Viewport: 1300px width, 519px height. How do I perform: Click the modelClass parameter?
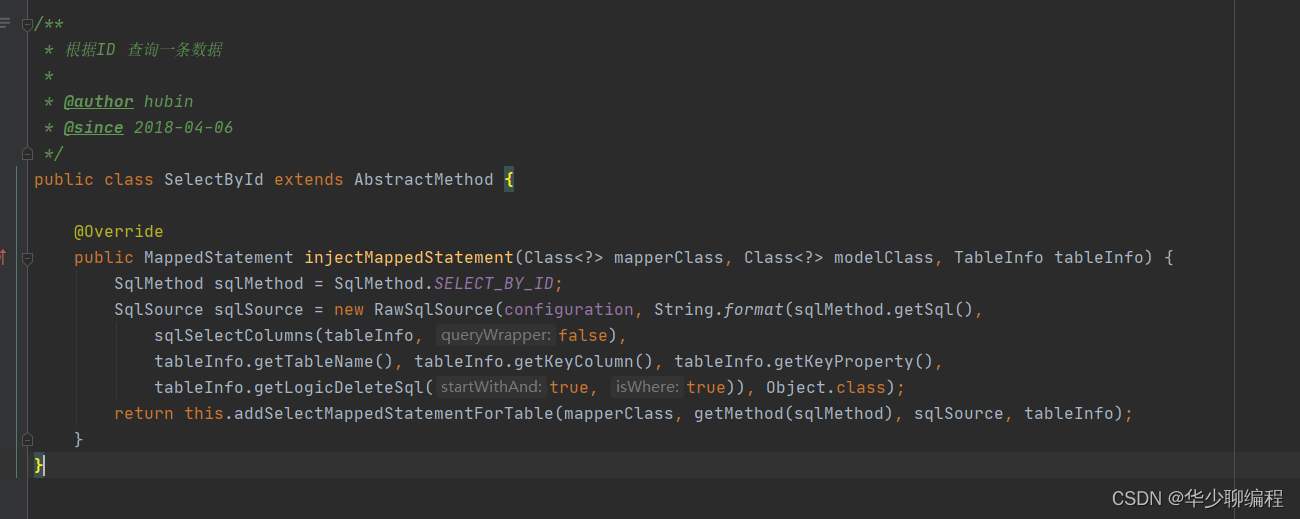[884, 258]
